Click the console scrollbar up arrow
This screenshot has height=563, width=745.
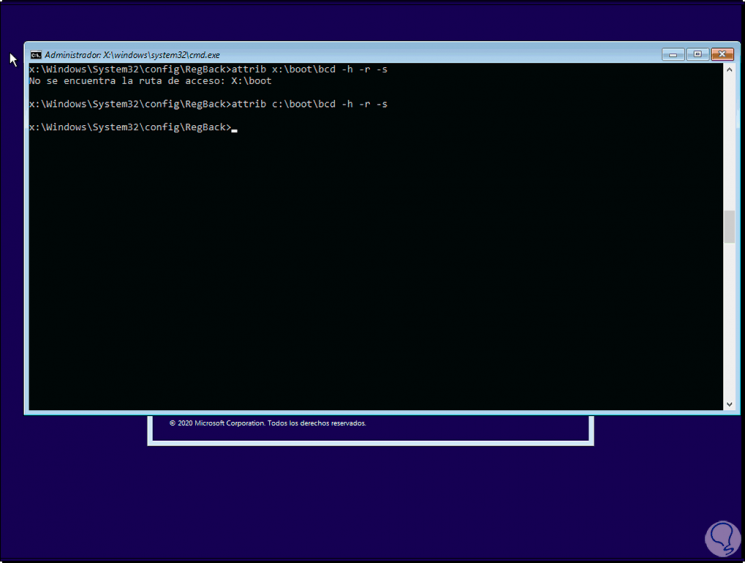click(x=729, y=70)
